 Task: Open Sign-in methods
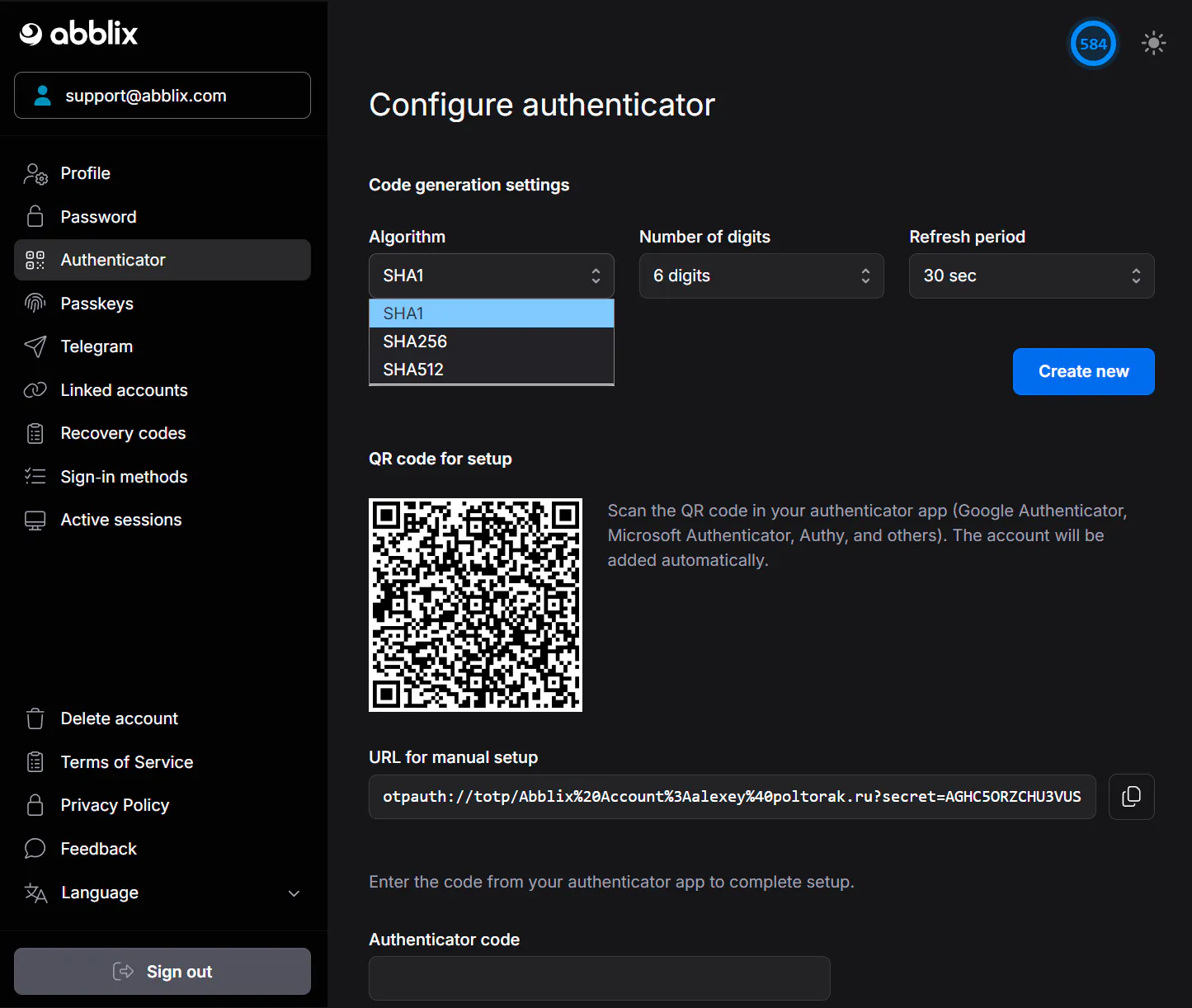tap(163, 477)
